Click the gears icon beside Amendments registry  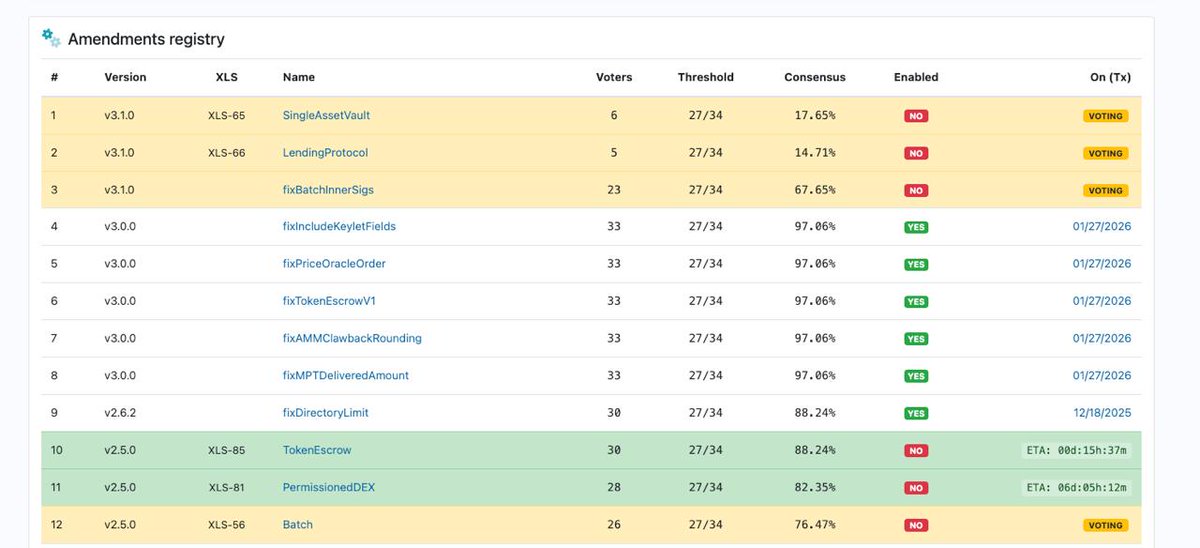tap(51, 38)
